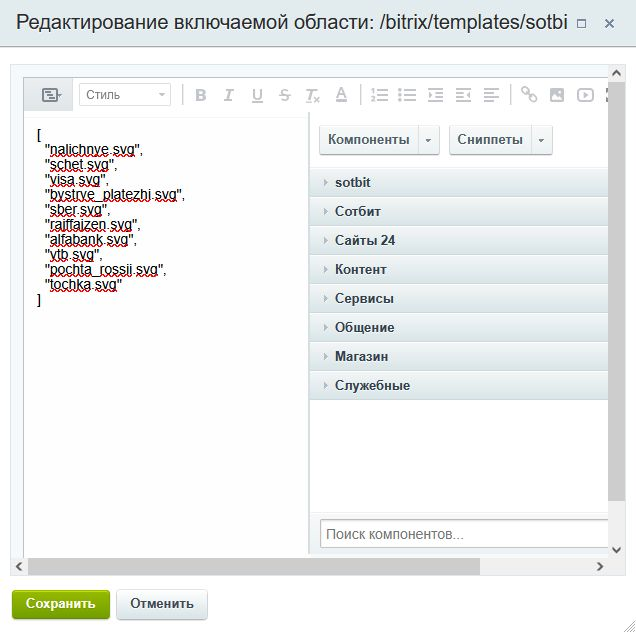Insert a bulleted list
This screenshot has width=636, height=633.
407,95
